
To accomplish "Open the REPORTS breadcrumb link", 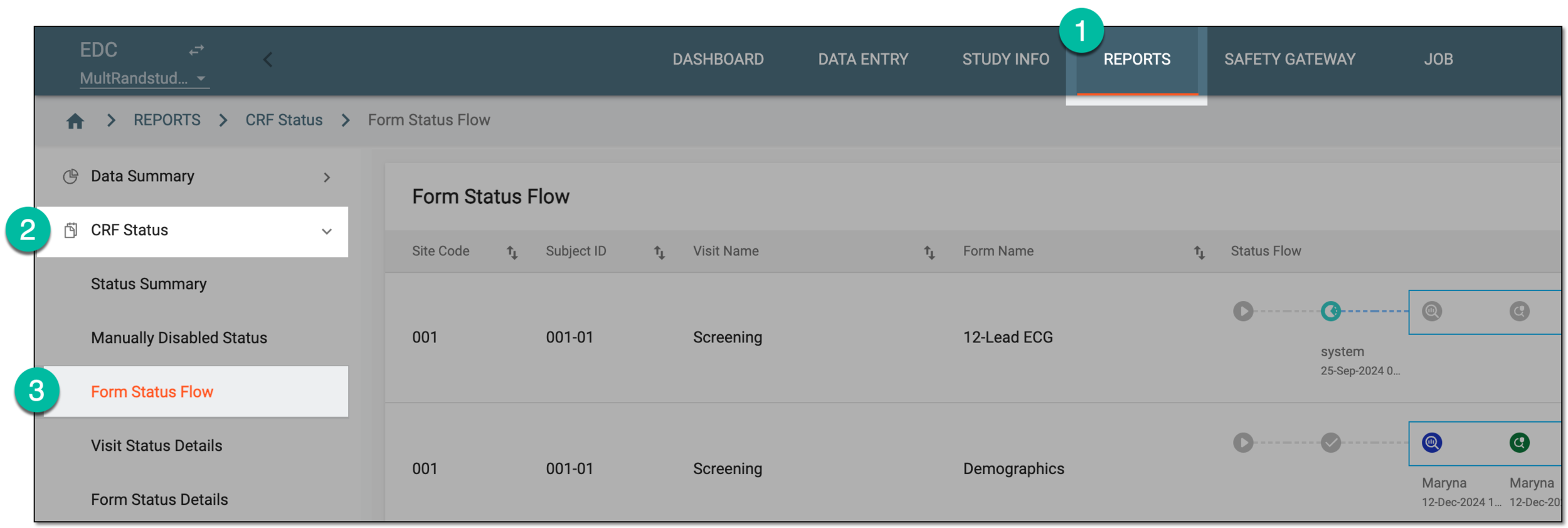I will (x=167, y=120).
